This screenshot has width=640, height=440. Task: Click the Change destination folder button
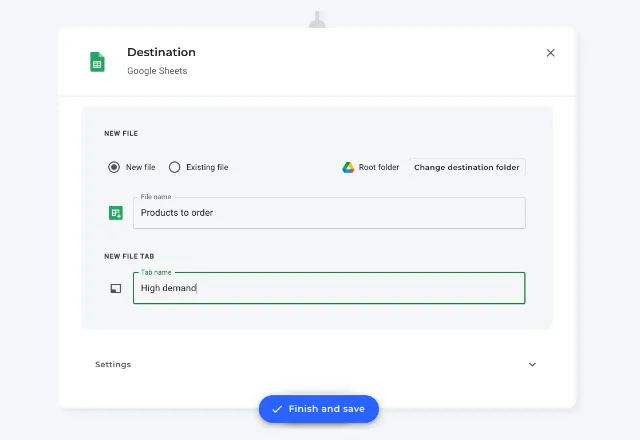click(467, 167)
